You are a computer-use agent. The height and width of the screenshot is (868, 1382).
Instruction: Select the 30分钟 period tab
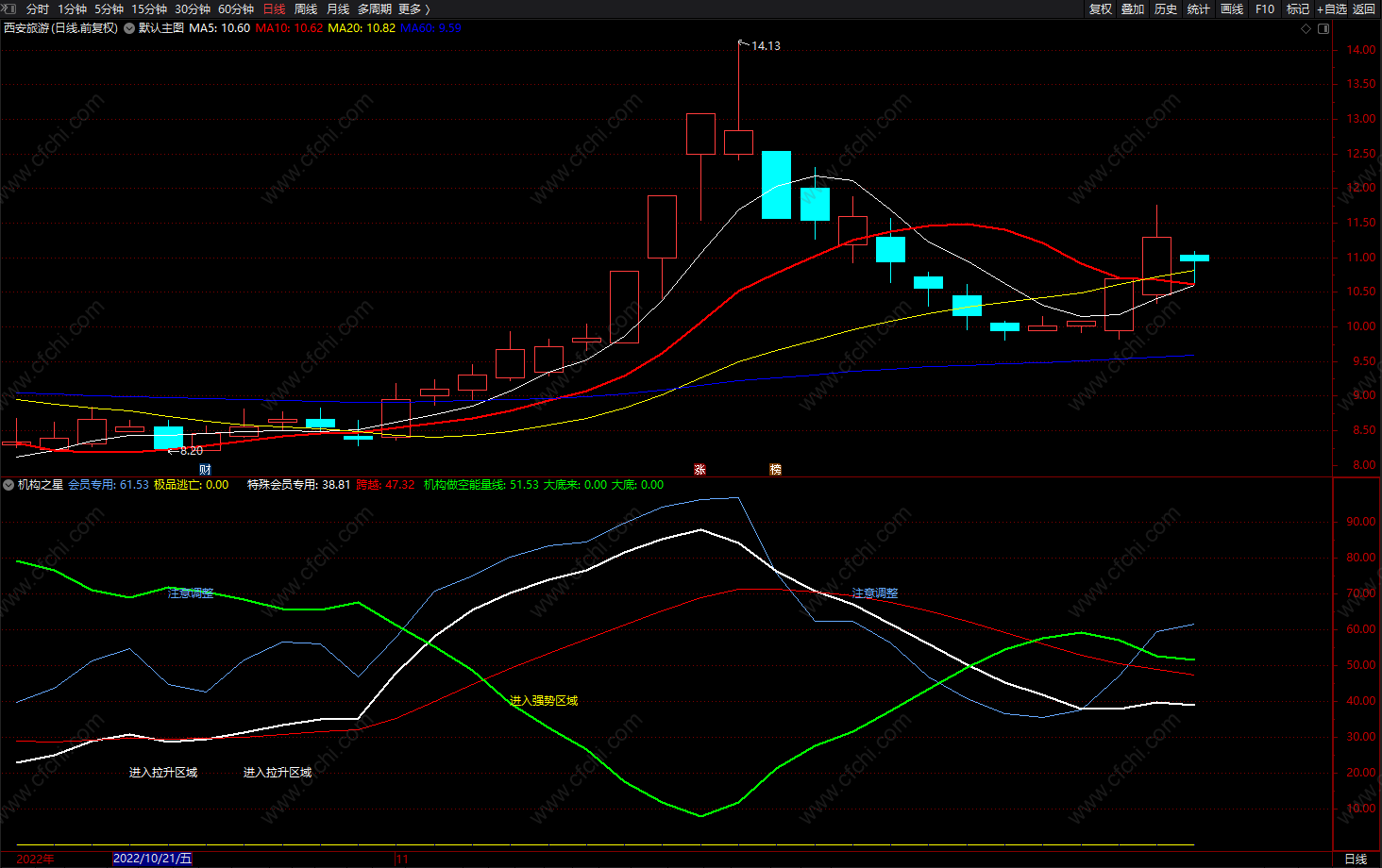193,8
